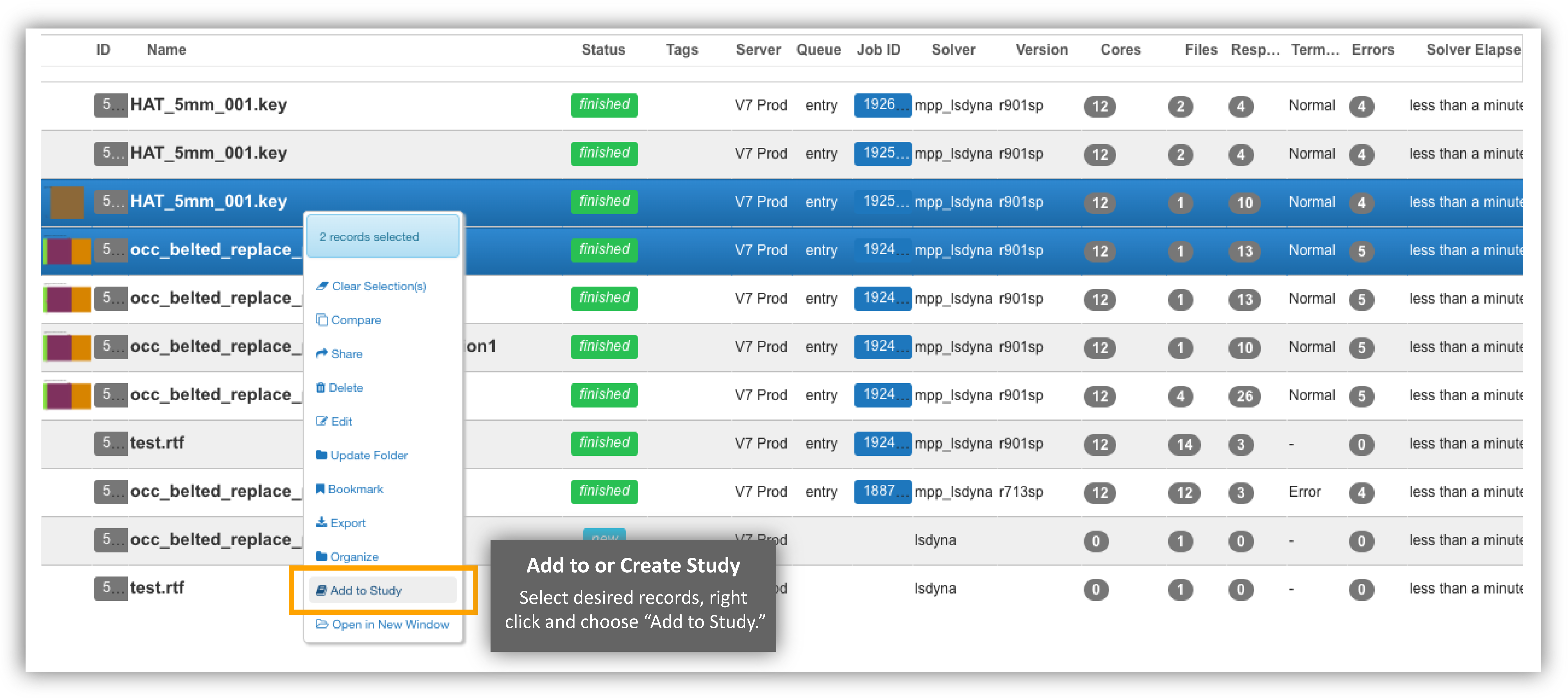Select Export menu entry
This screenshot has height=698, width=1568.
(x=348, y=523)
